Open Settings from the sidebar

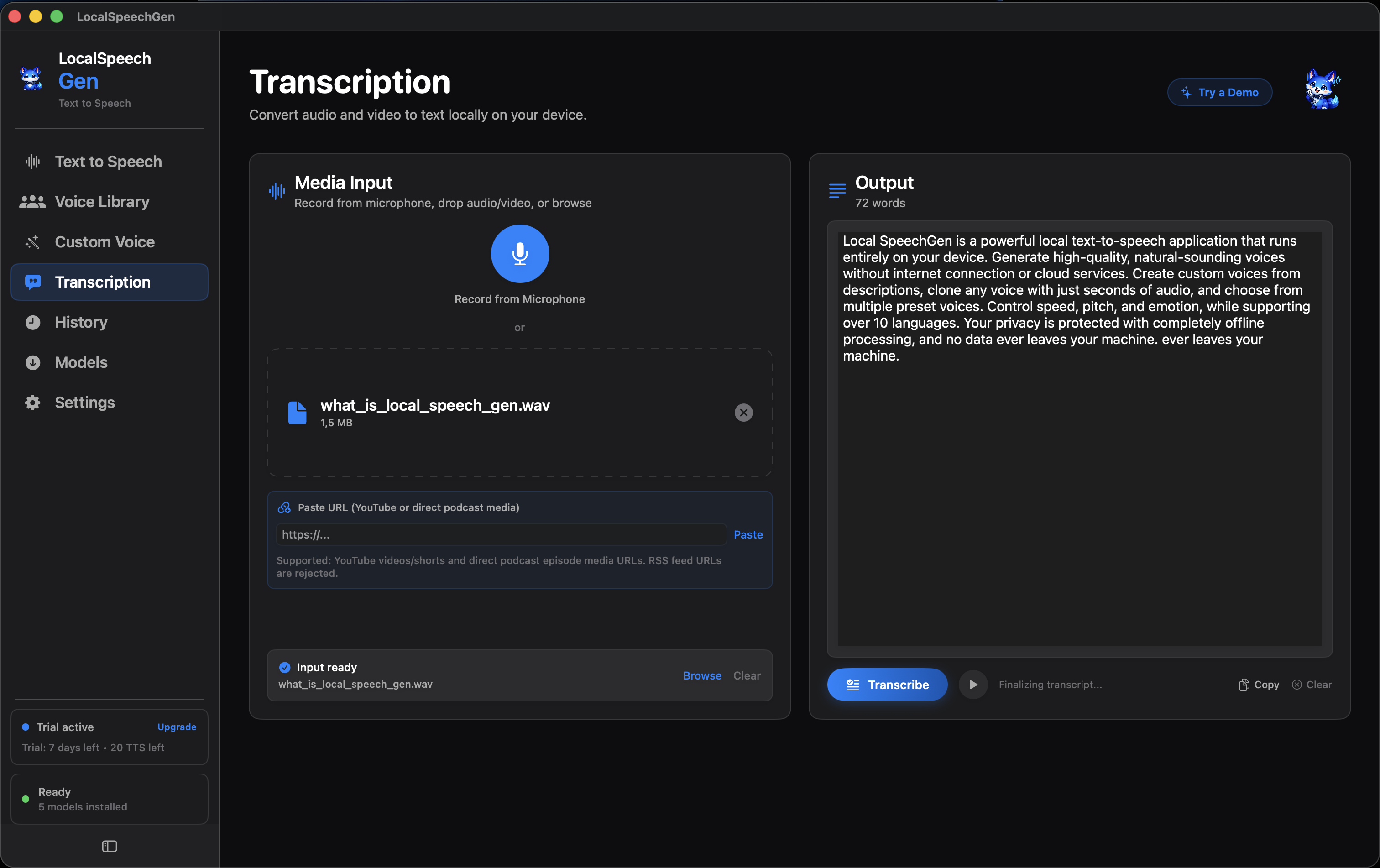pos(84,402)
